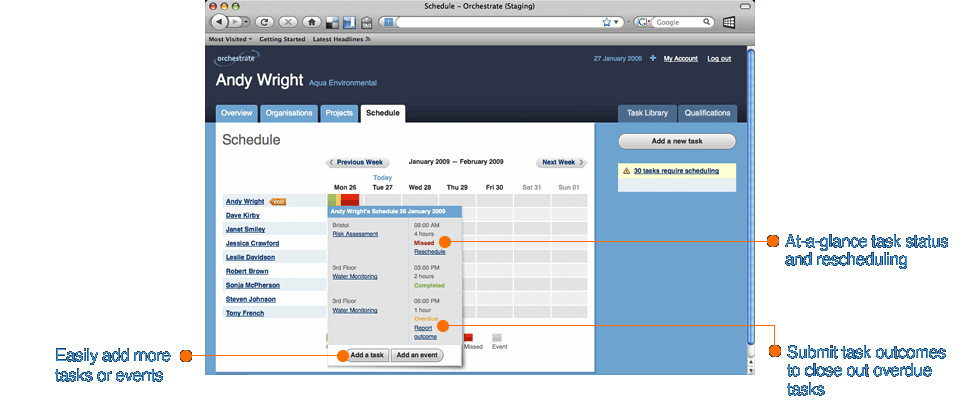Click the browser Back arrow button
The height and width of the screenshot is (413, 960).
[219, 21]
